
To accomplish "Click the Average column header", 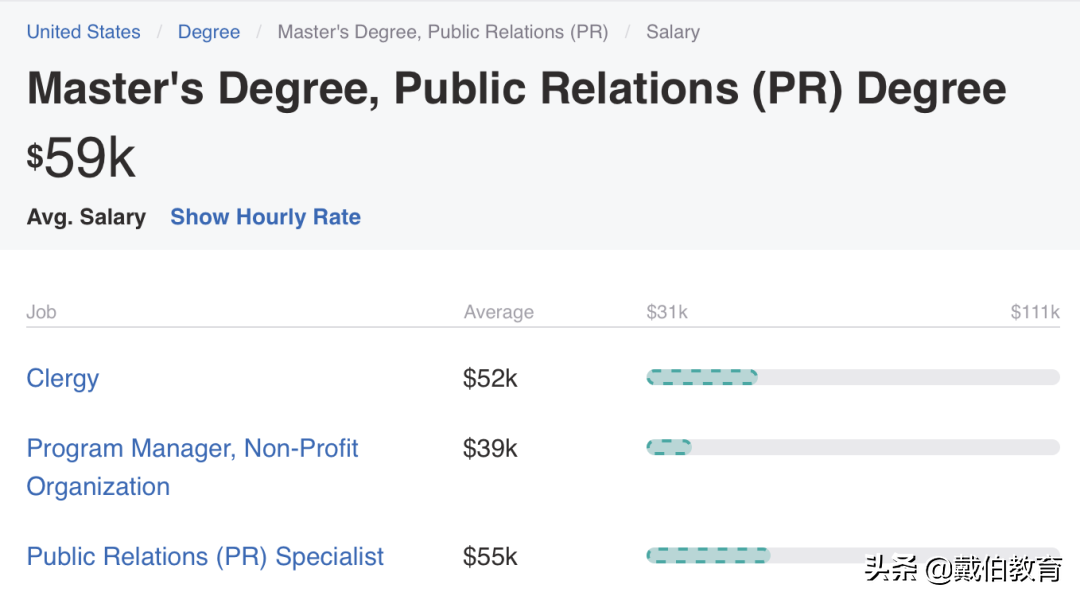I will (498, 312).
